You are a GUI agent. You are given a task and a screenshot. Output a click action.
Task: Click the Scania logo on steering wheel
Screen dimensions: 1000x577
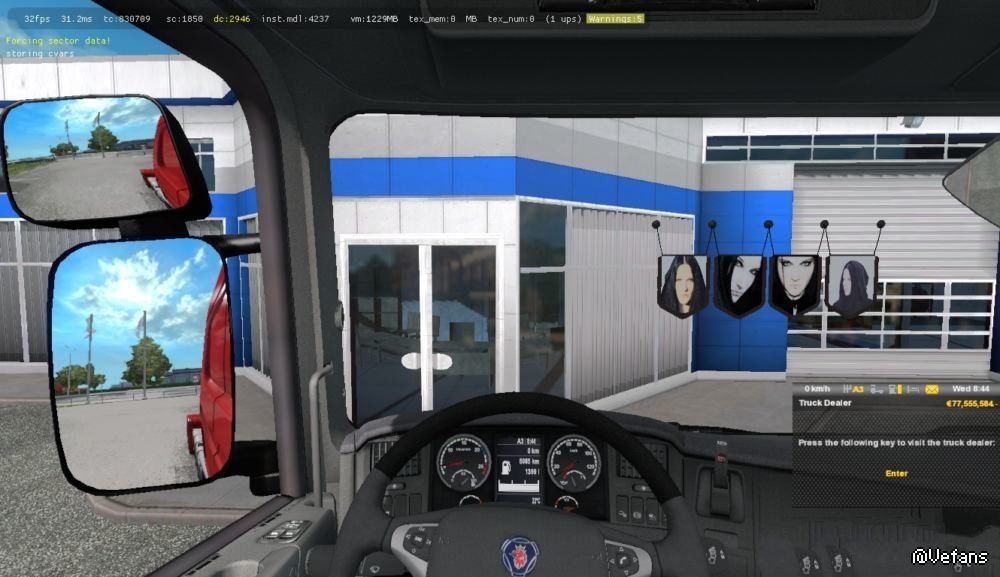click(519, 555)
